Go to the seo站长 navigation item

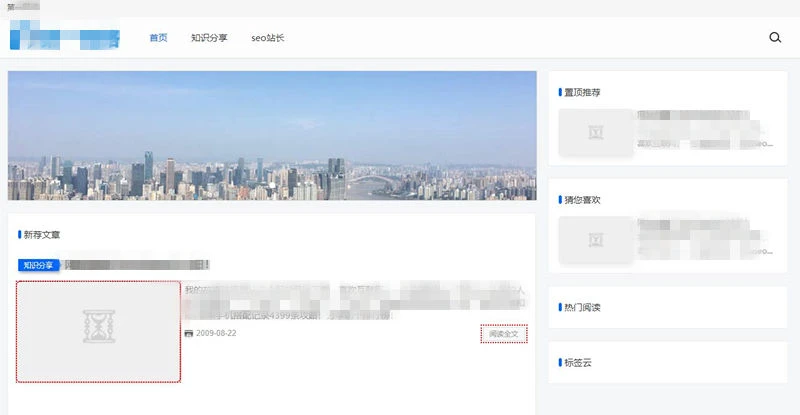(268, 38)
